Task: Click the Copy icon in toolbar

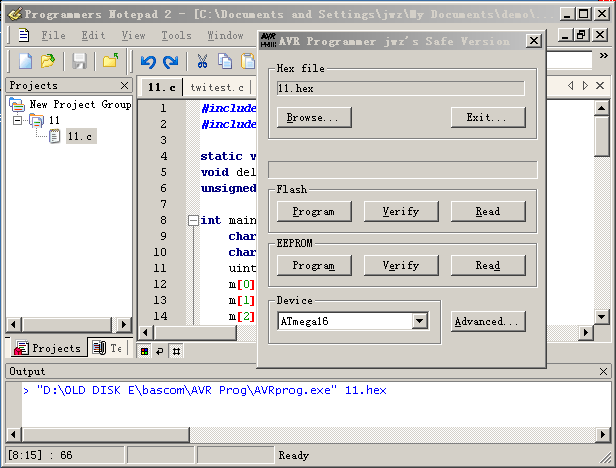Action: point(225,62)
